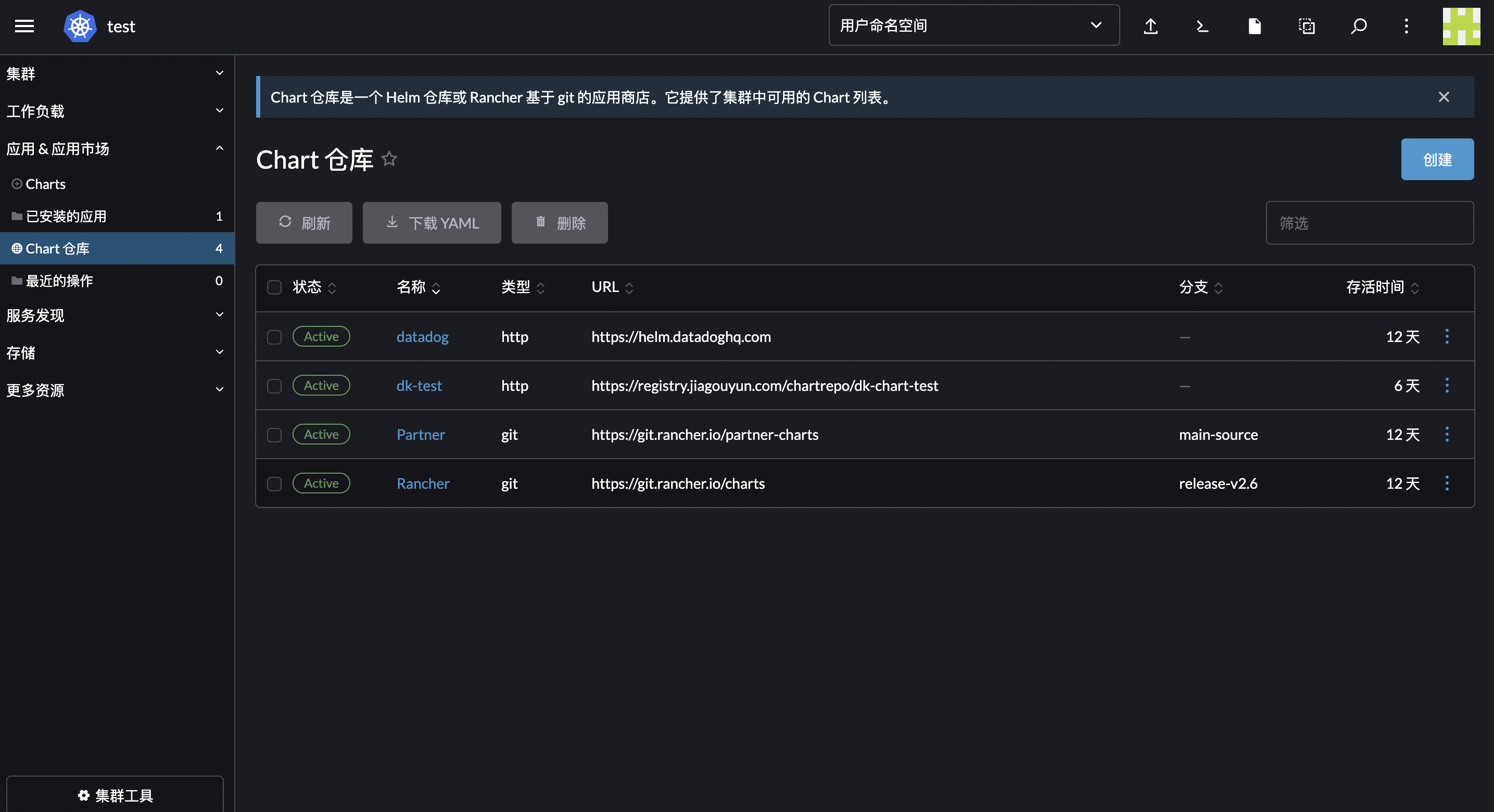Open the Rancher repository link
The height and width of the screenshot is (812, 1494).
click(423, 483)
